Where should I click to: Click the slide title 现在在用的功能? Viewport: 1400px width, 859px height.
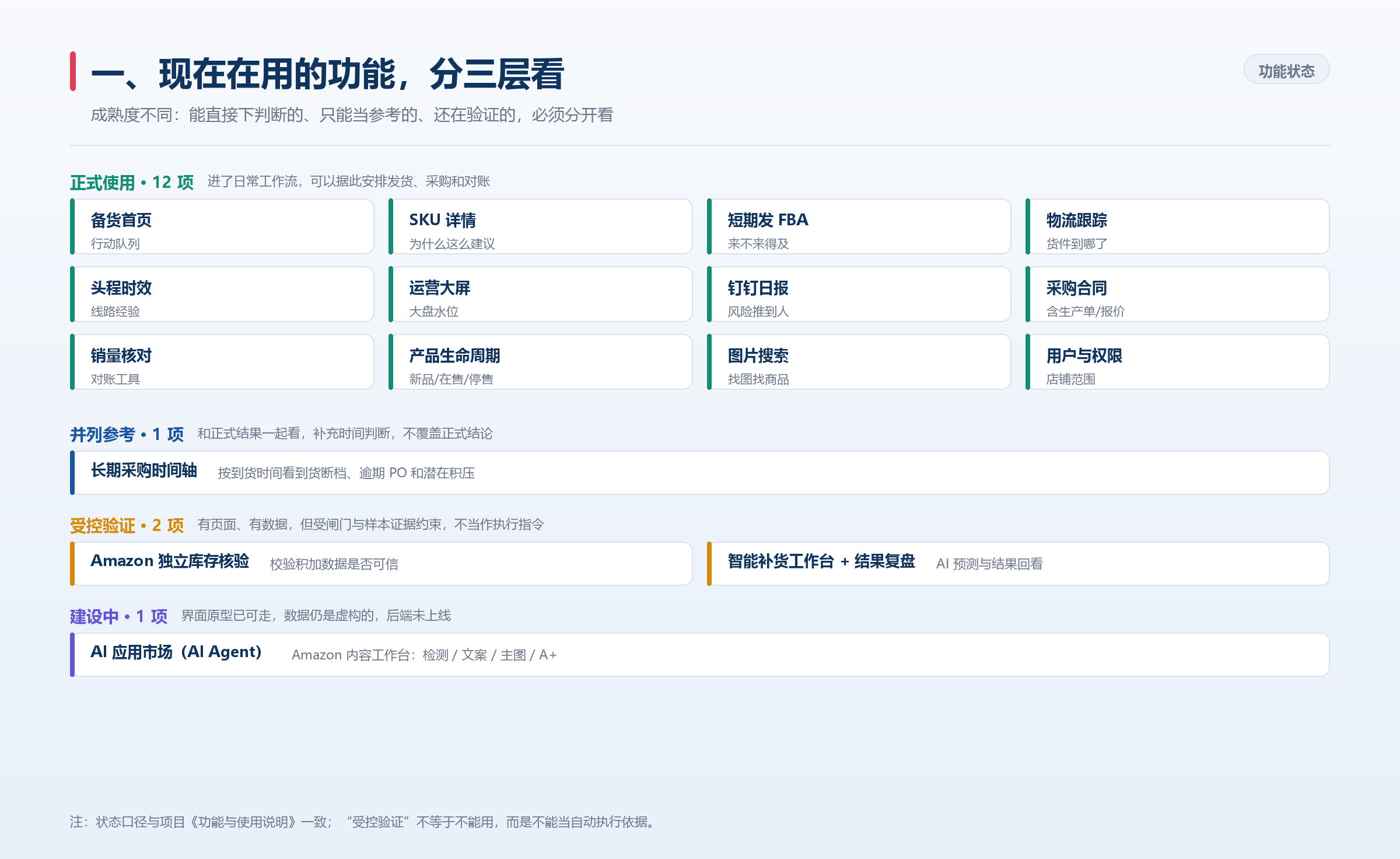click(x=328, y=74)
